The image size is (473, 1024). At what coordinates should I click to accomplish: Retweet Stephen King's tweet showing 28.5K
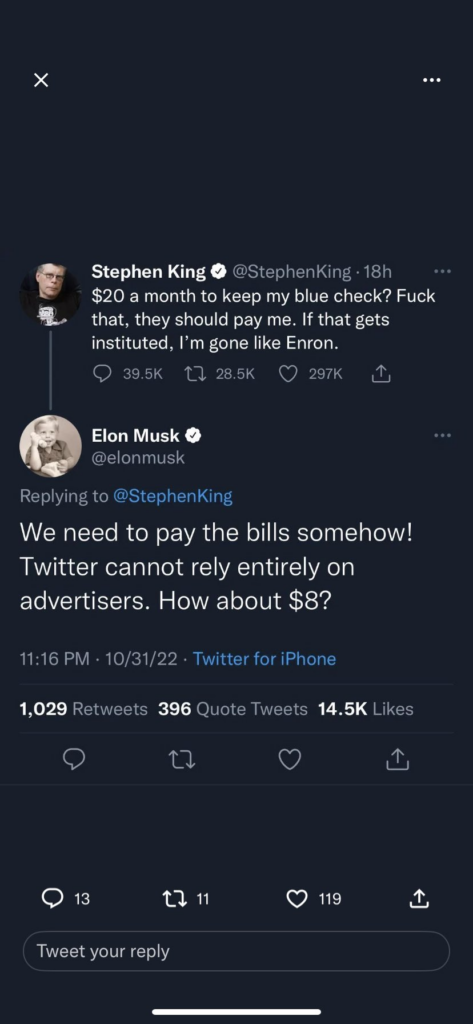pos(220,374)
